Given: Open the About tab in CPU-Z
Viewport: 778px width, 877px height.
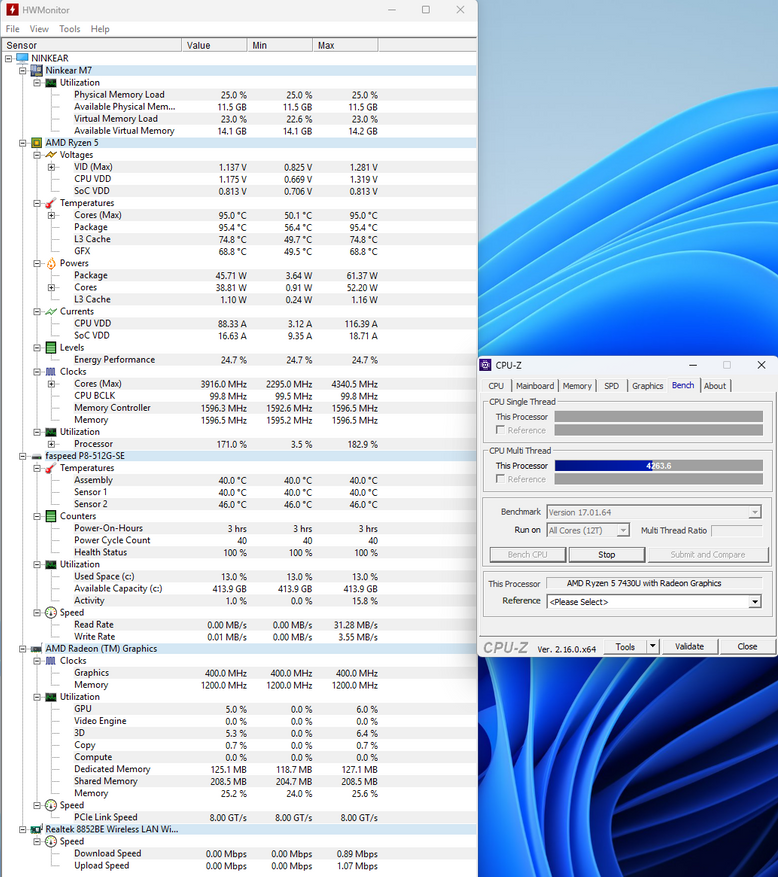Looking at the screenshot, I should tap(715, 386).
